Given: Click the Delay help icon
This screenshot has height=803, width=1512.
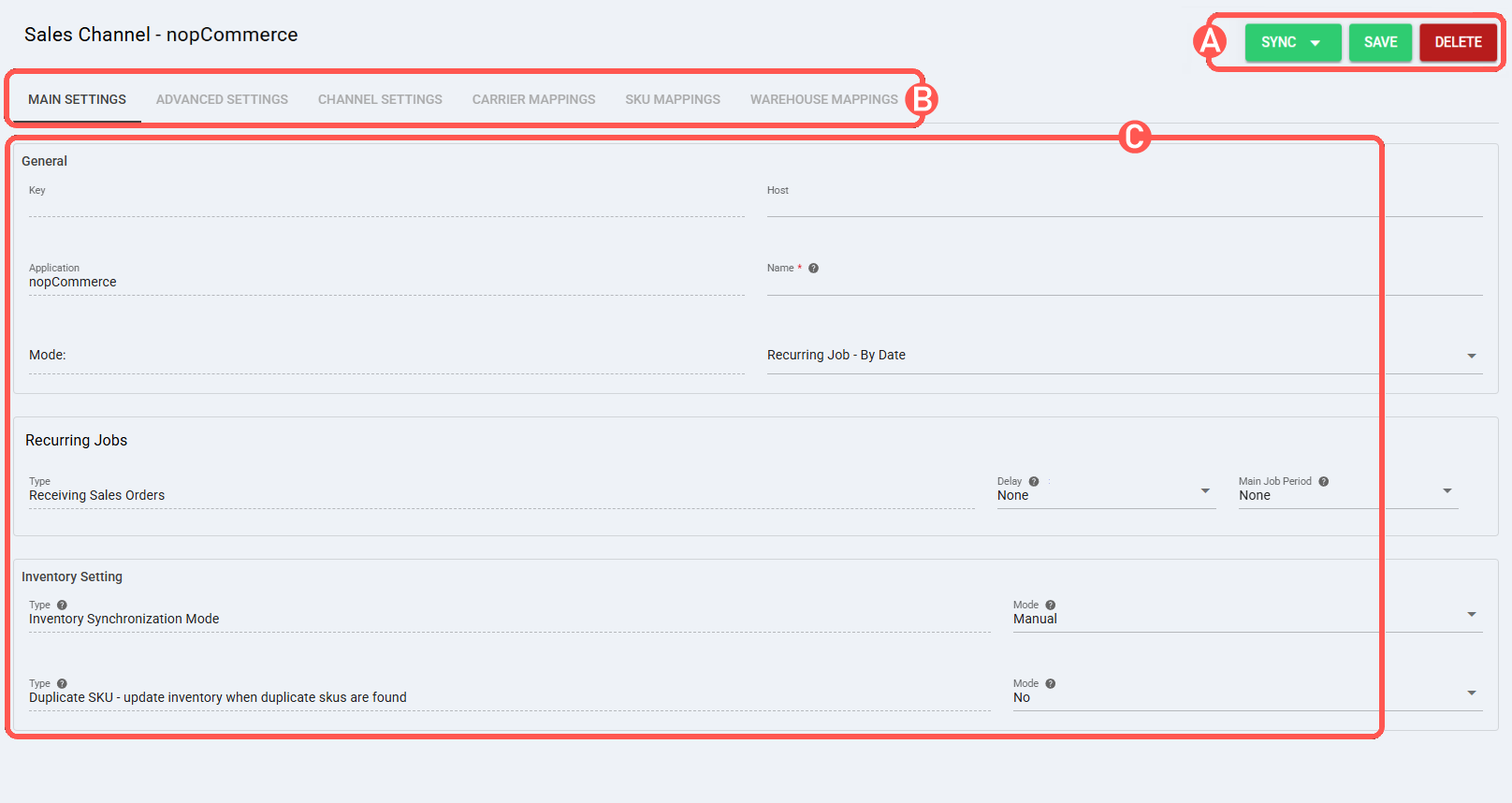Looking at the screenshot, I should tap(1034, 482).
